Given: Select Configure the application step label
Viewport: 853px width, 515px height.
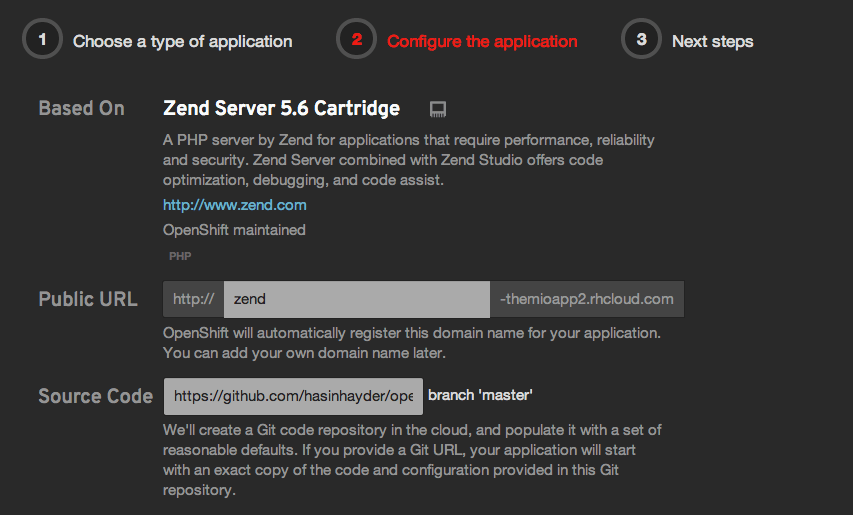Looking at the screenshot, I should pyautogui.click(x=482, y=42).
